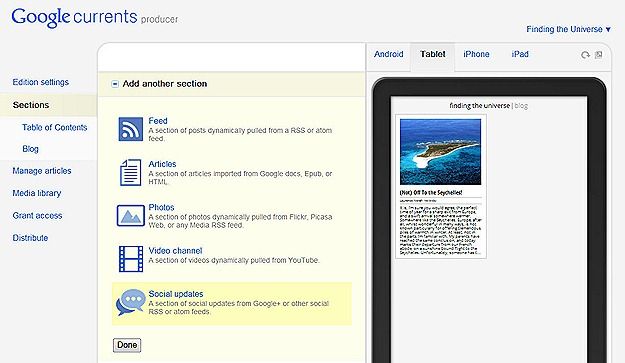The image size is (625, 363).
Task: Click the 'finding the universe | blog' preview header
Action: (489, 106)
